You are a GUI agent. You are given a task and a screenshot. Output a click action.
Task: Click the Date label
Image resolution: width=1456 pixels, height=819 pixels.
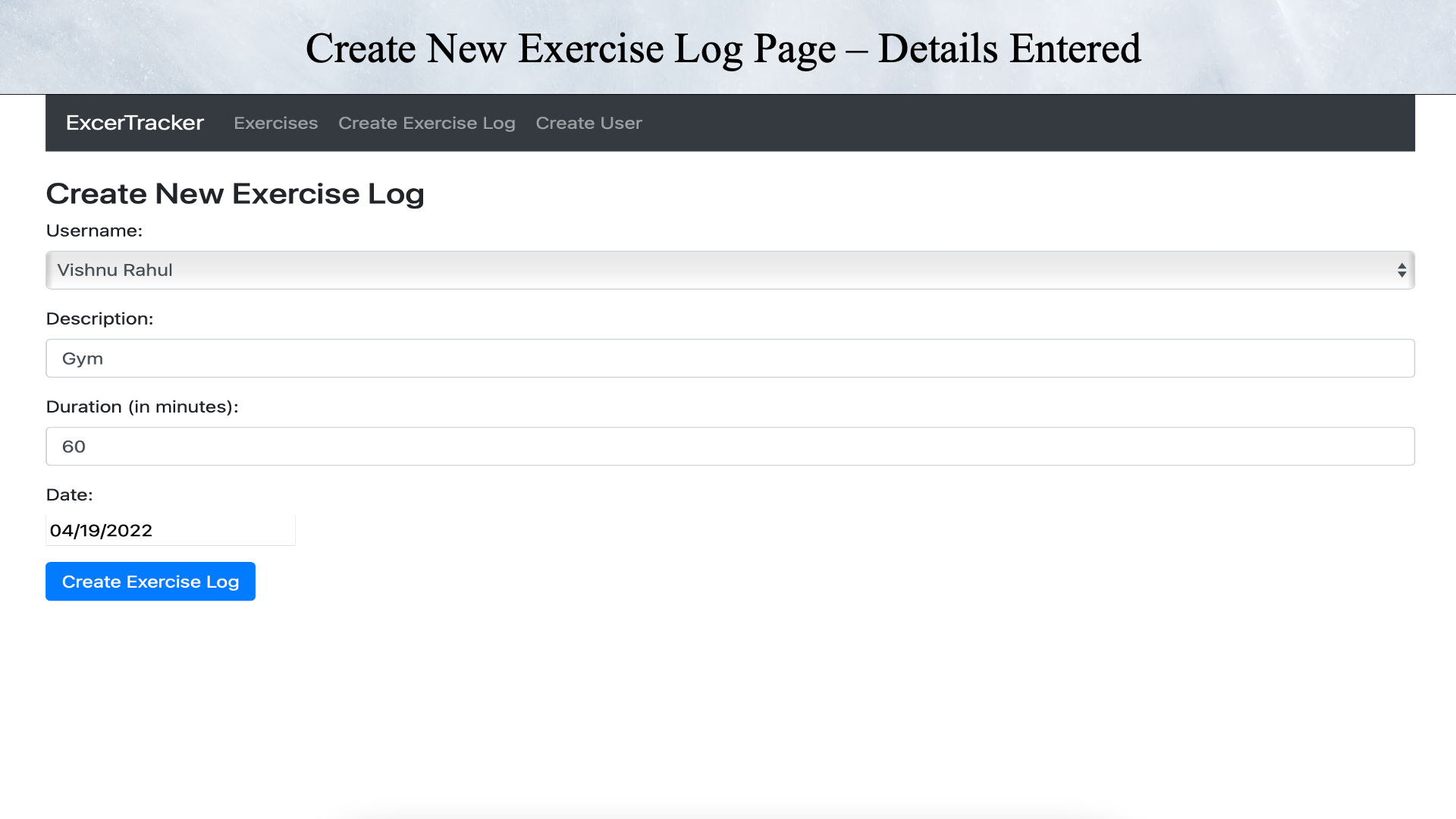tap(69, 494)
